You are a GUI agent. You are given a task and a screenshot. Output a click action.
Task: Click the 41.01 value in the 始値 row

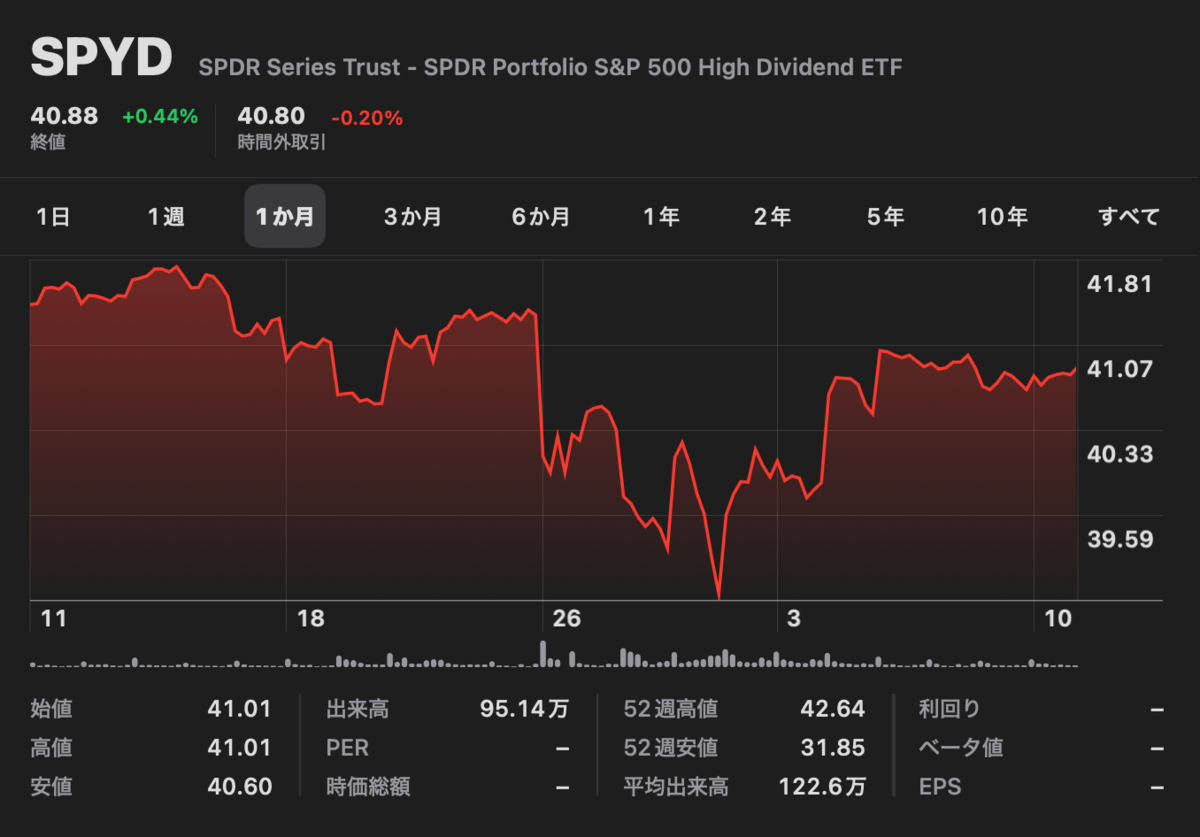[240, 709]
